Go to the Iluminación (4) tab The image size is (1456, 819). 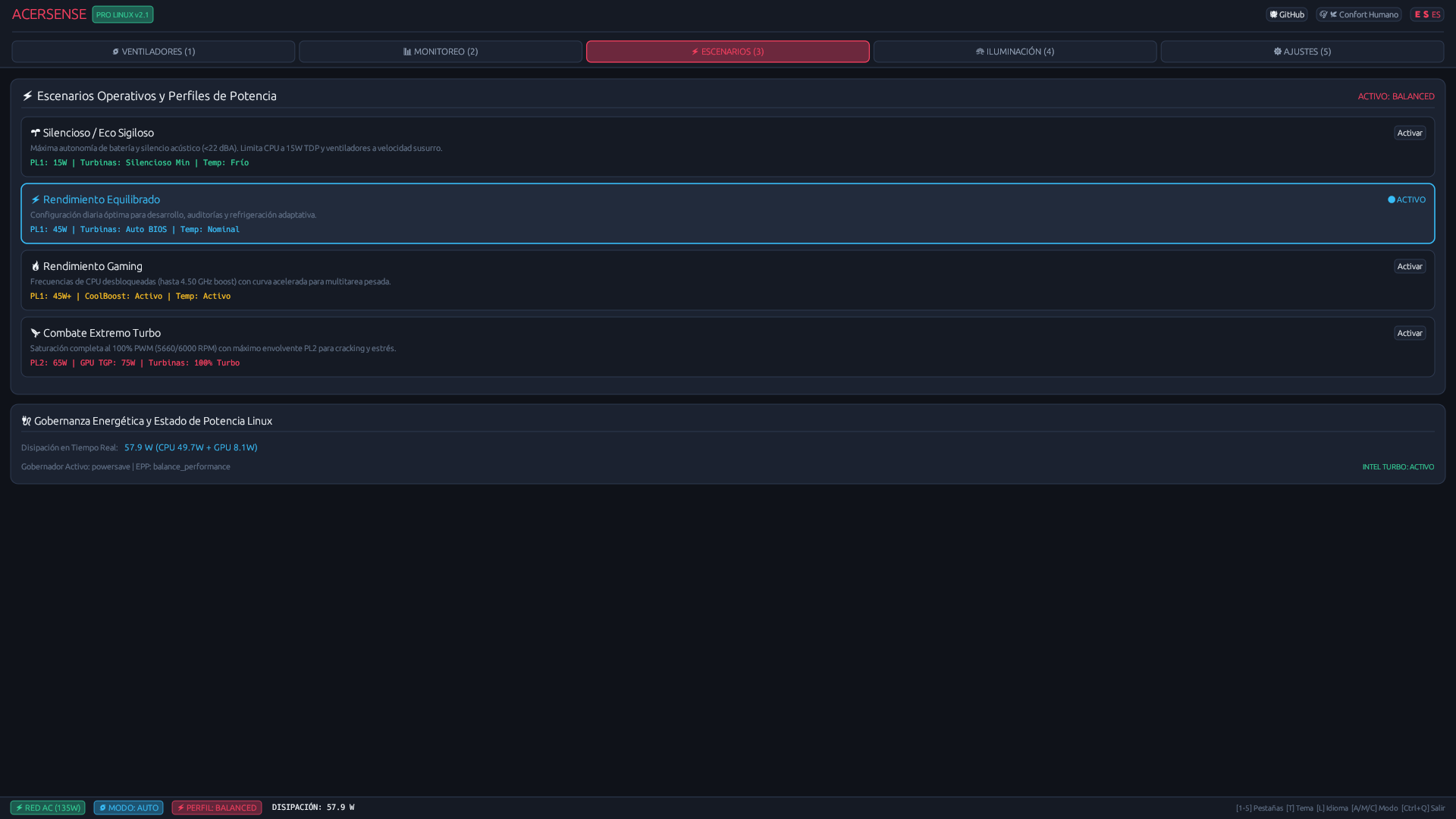tap(1015, 52)
